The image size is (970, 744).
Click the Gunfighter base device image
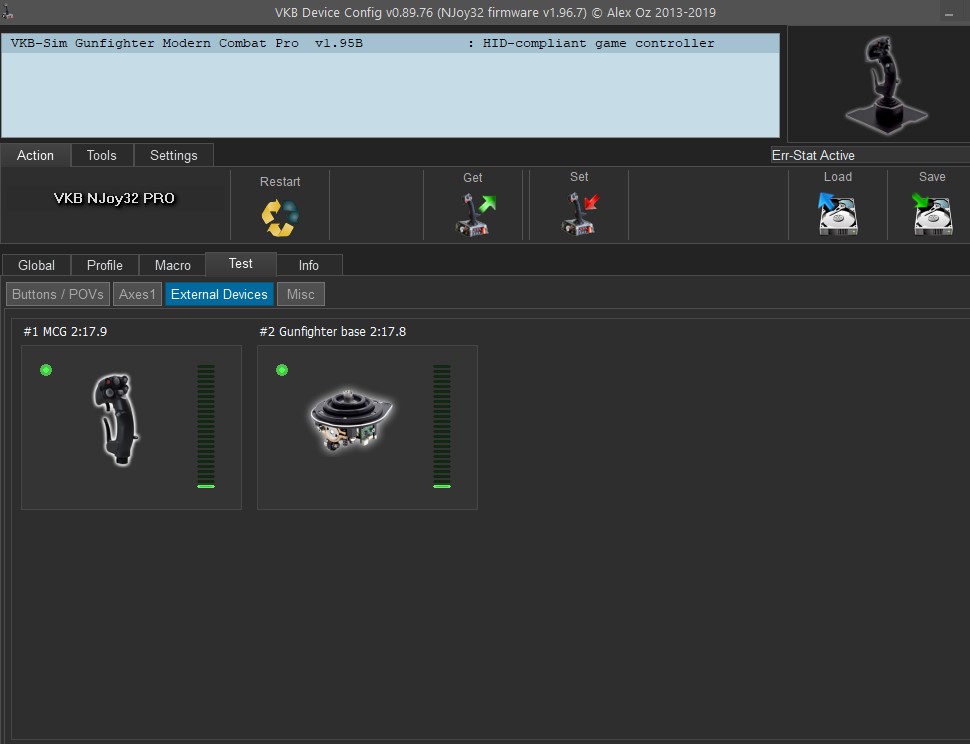click(350, 419)
